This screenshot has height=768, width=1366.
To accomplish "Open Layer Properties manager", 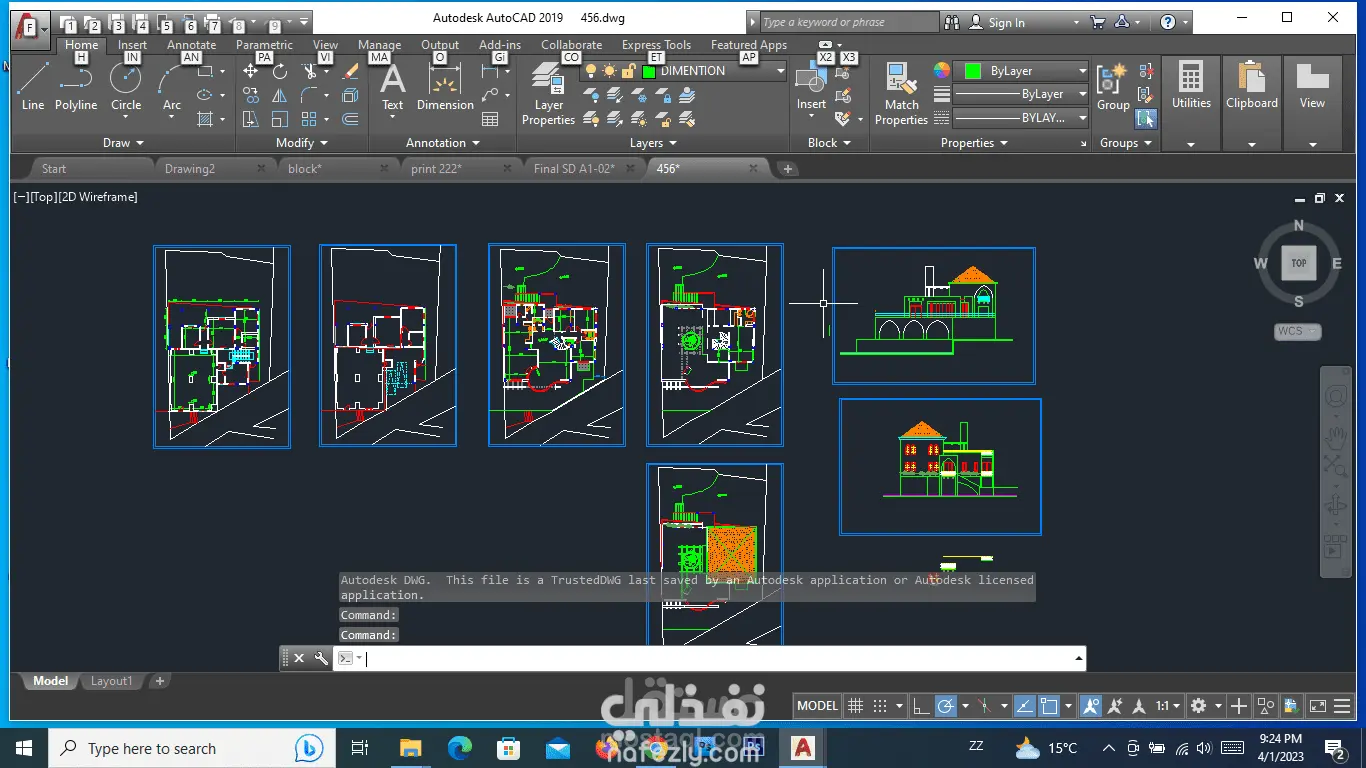I will (548, 93).
